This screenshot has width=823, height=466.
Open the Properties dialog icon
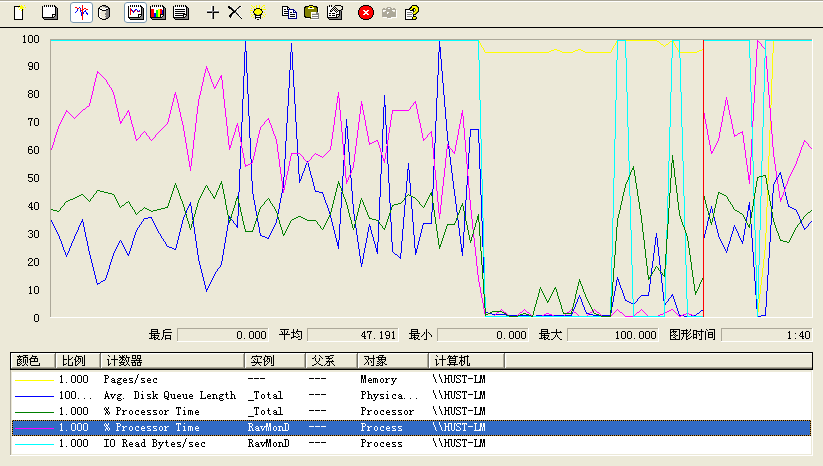[x=335, y=12]
